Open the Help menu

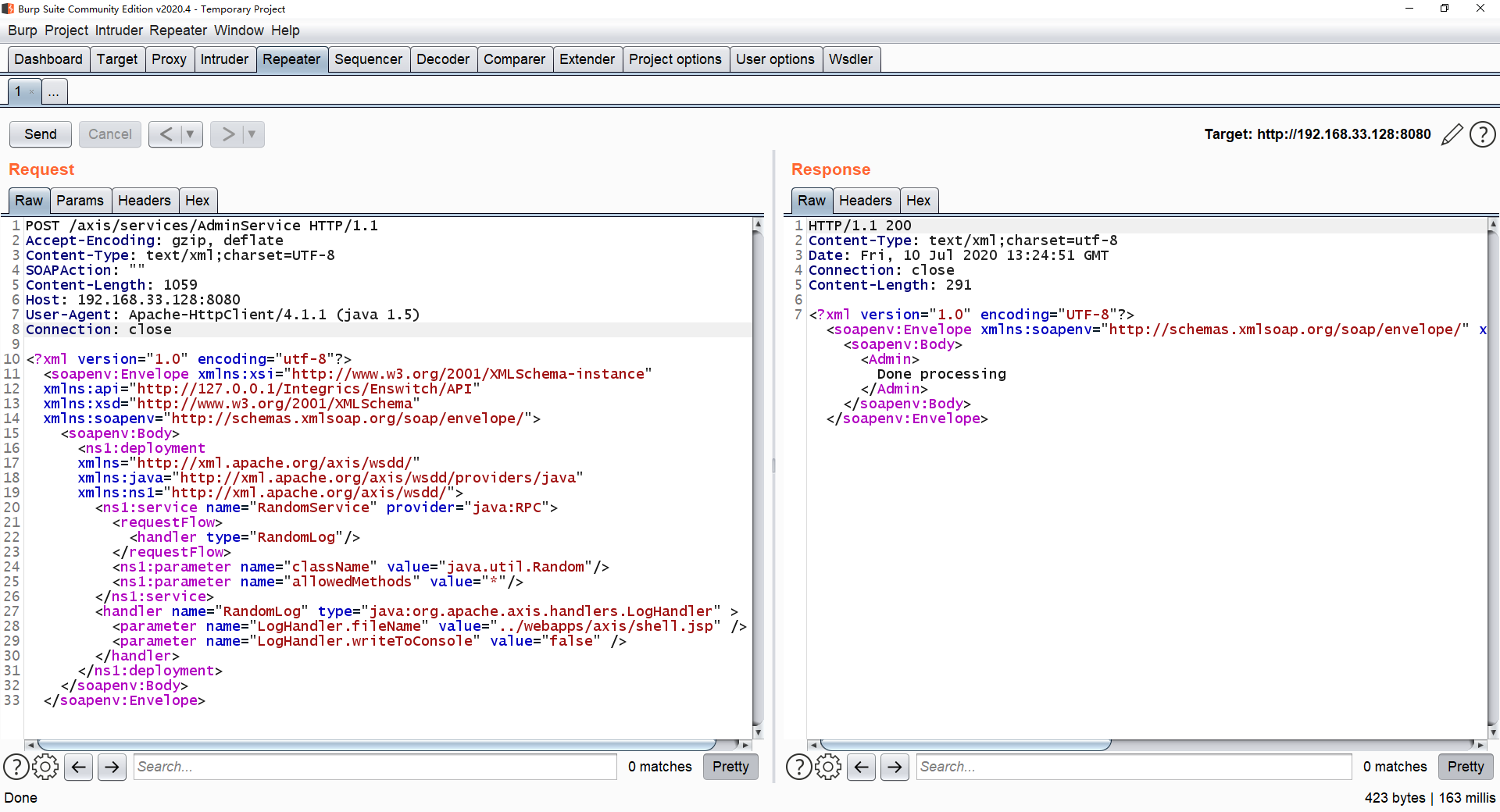(285, 30)
